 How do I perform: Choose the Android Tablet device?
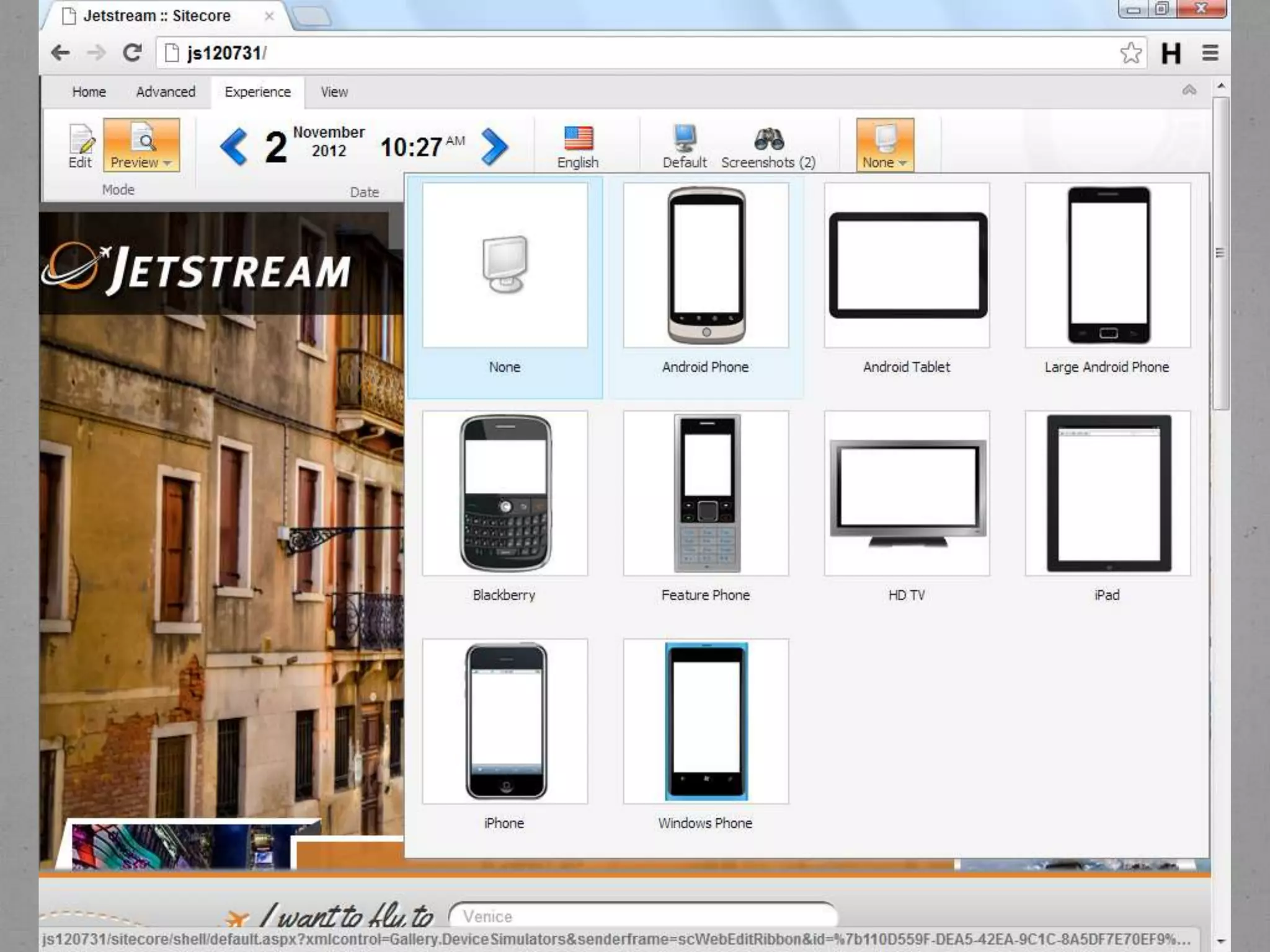pos(907,265)
